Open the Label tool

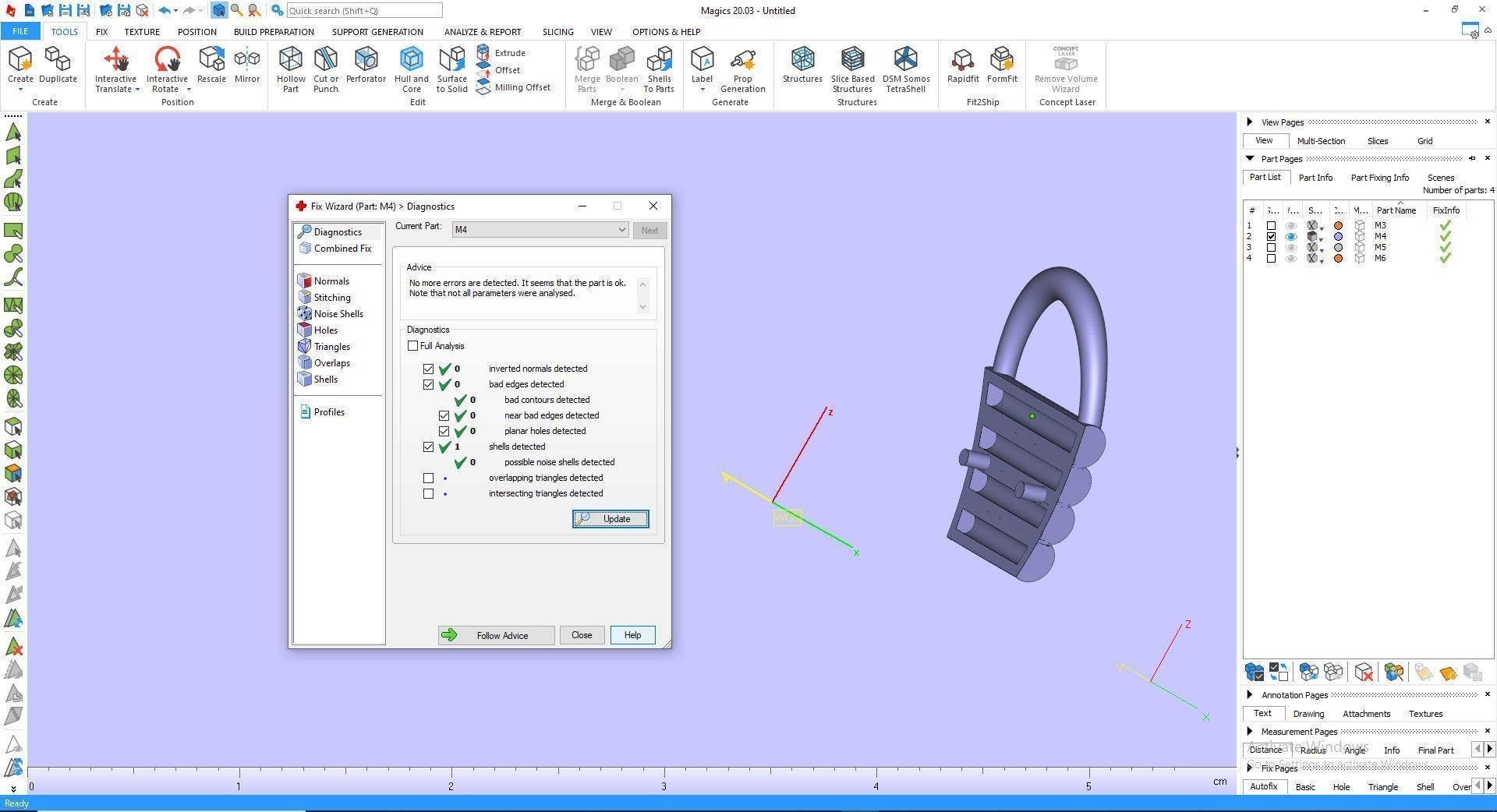702,65
